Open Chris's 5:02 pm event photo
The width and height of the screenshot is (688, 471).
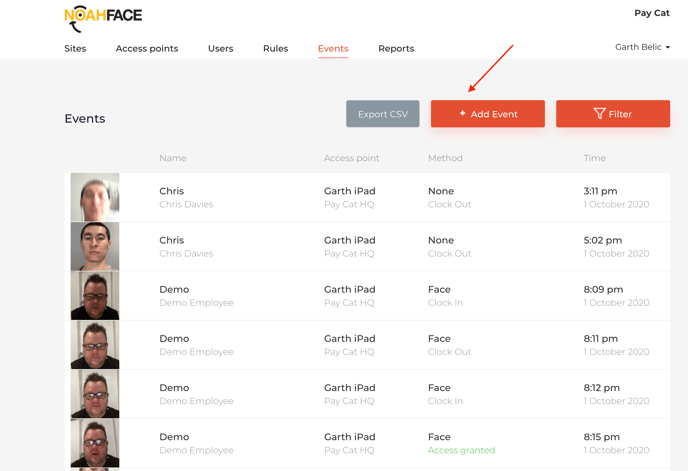click(x=95, y=246)
